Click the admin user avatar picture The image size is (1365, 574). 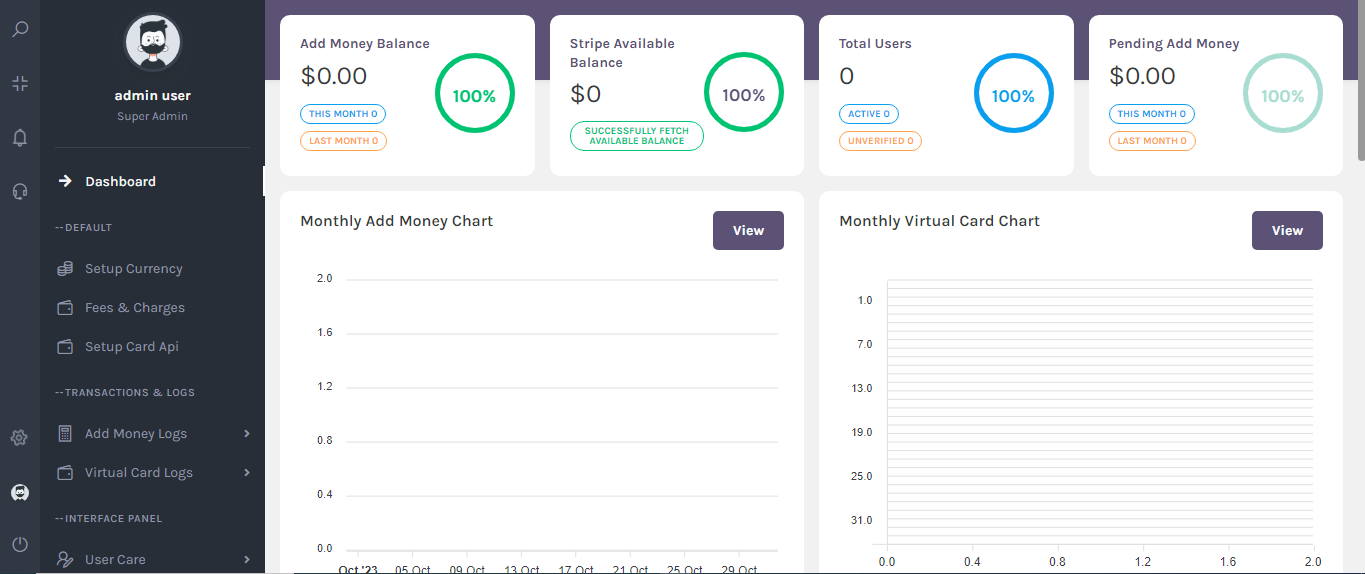click(152, 42)
